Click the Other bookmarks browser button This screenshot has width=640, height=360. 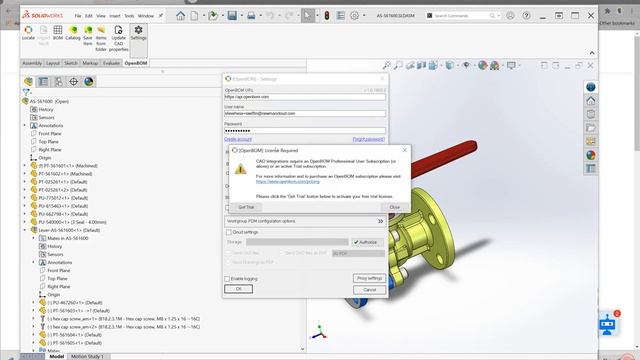(x=617, y=23)
